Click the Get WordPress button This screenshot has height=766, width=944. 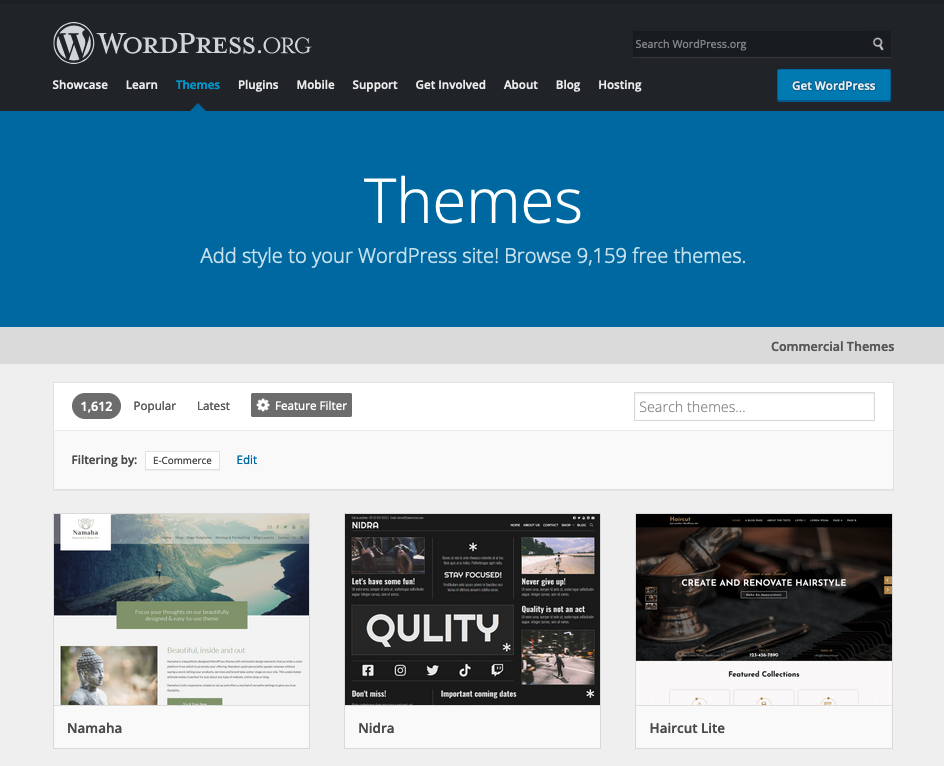coord(833,86)
